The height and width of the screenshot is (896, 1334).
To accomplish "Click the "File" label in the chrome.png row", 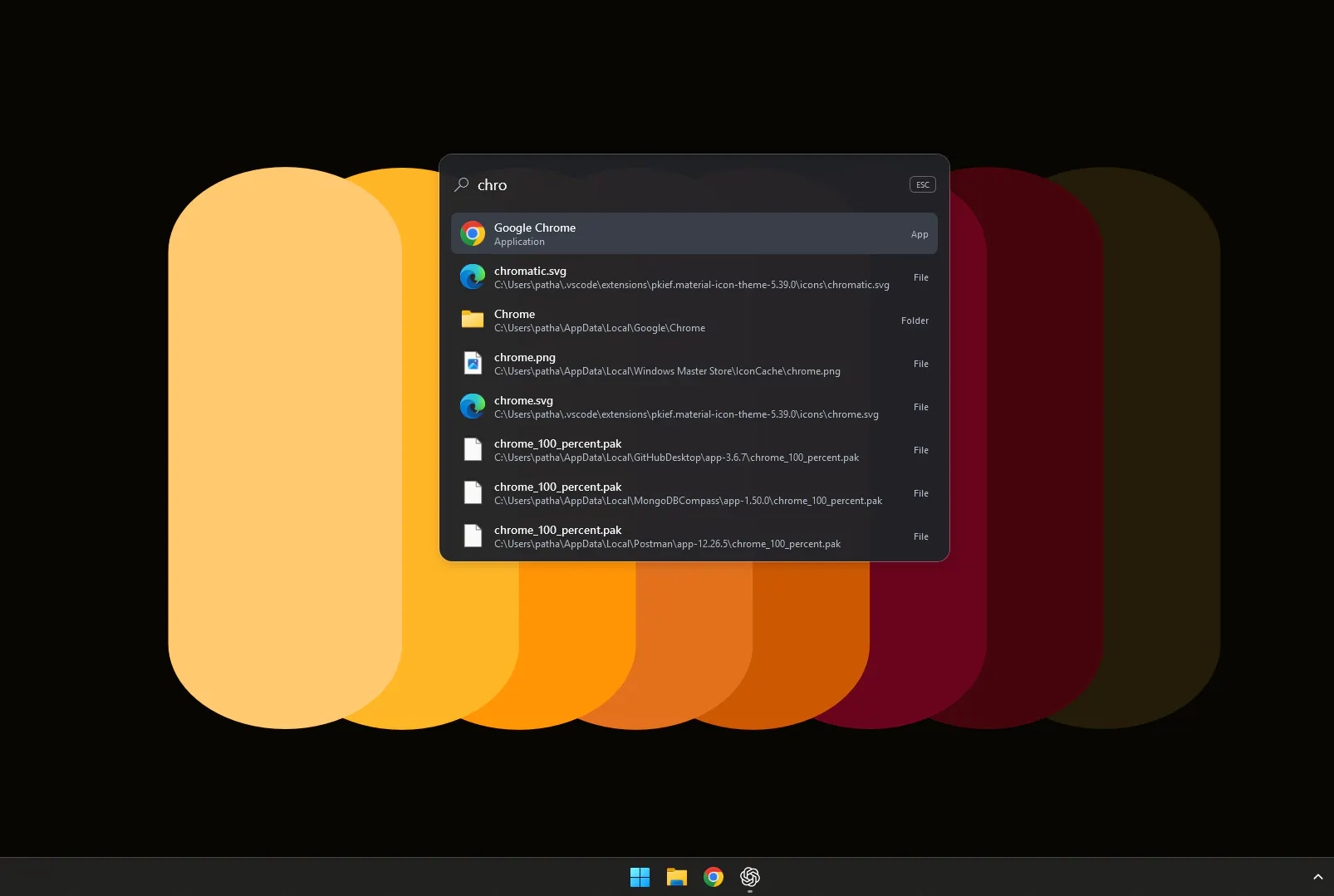I will (921, 364).
